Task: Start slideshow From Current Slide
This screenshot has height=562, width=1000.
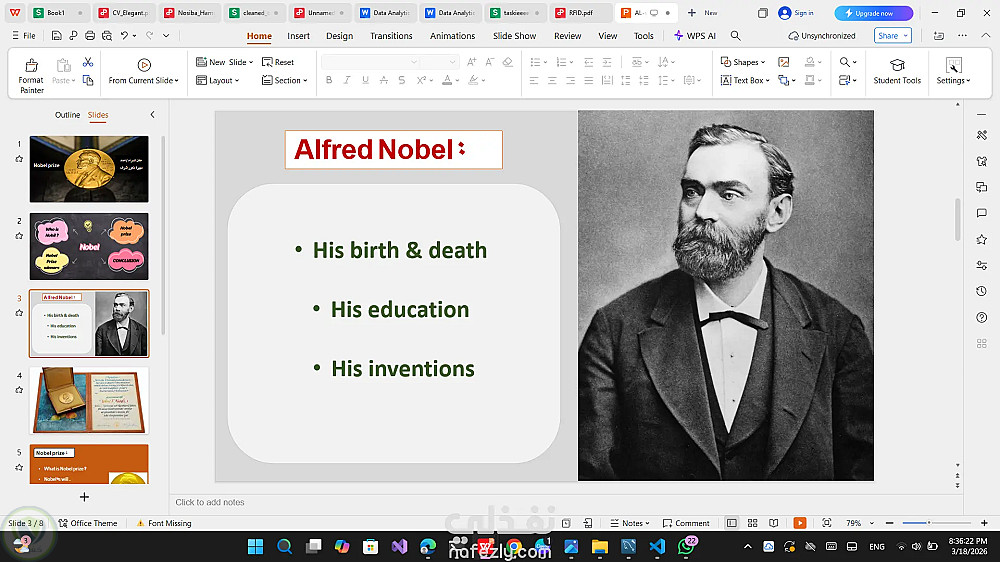Action: point(143,71)
